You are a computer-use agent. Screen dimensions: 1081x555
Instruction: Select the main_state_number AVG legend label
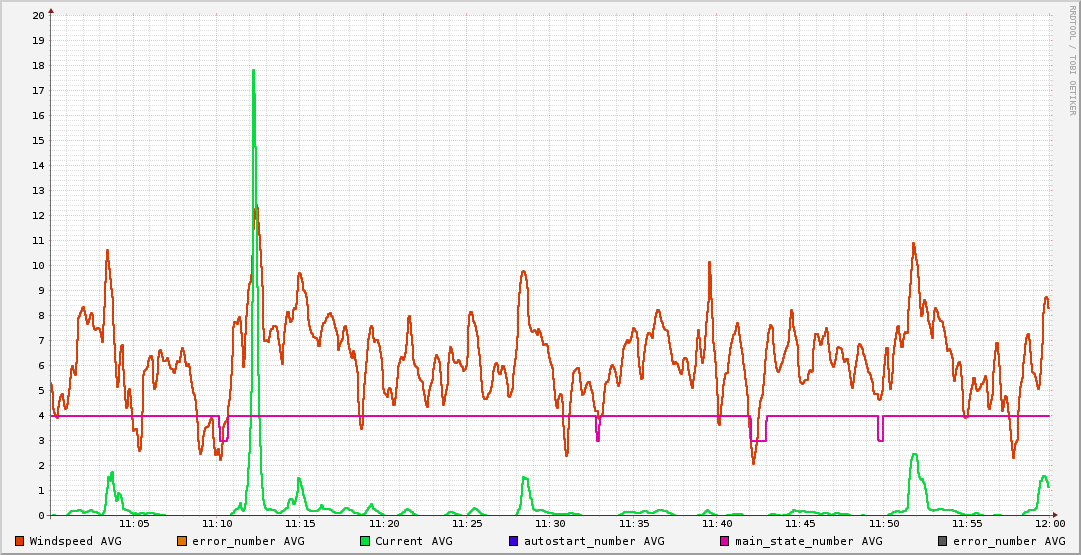click(809, 541)
